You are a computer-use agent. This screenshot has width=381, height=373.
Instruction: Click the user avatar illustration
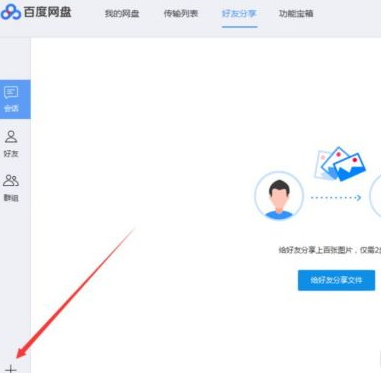click(x=279, y=196)
